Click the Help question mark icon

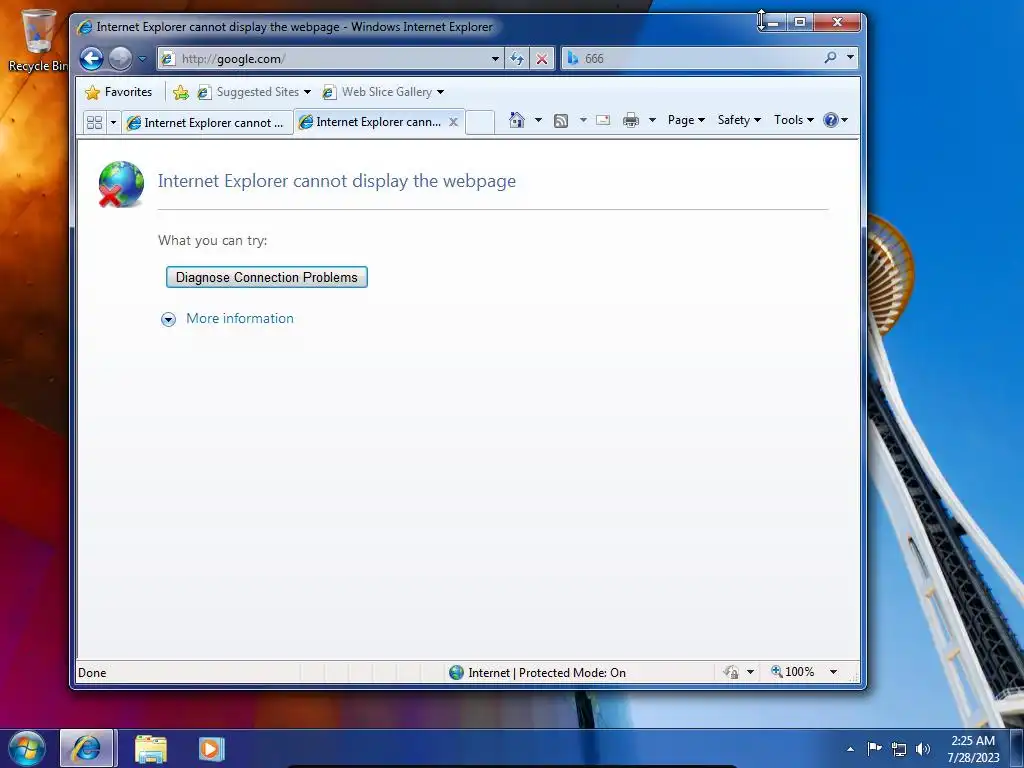831,120
